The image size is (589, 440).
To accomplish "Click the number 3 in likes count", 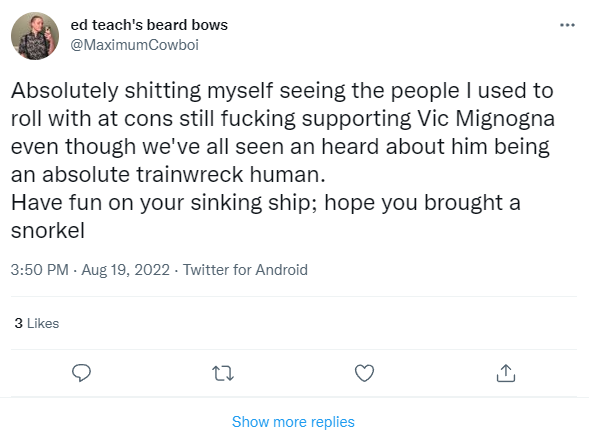I will point(19,323).
